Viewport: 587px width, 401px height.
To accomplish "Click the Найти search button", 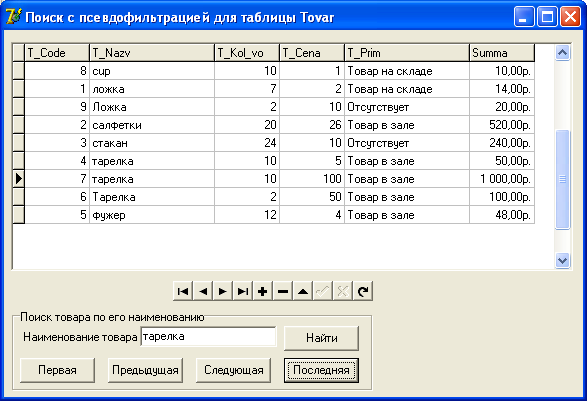I will (x=322, y=338).
